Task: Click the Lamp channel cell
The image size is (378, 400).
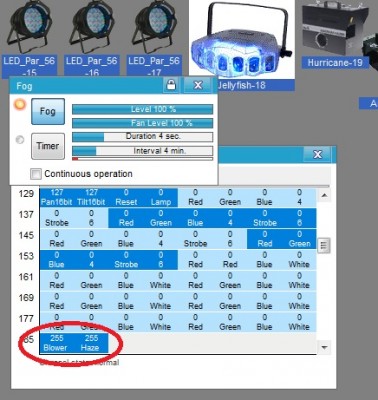Action: point(161,197)
